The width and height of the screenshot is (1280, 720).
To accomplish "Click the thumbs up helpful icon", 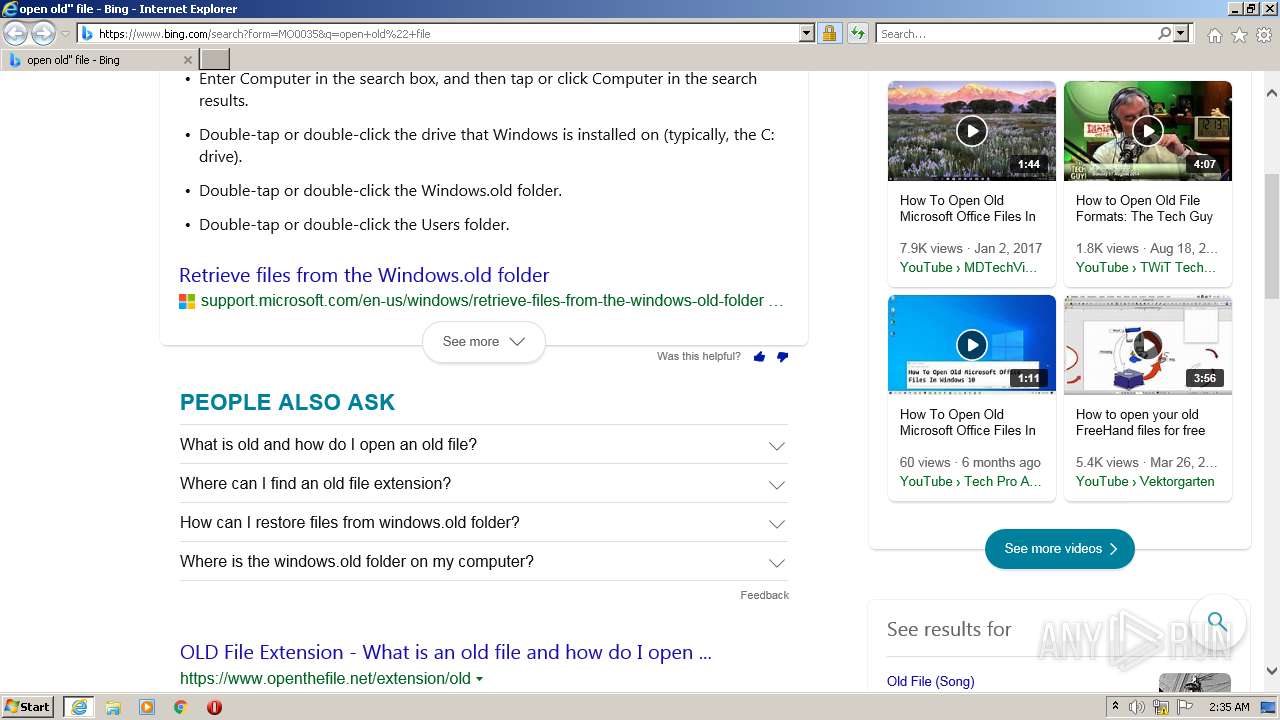I will [759, 356].
